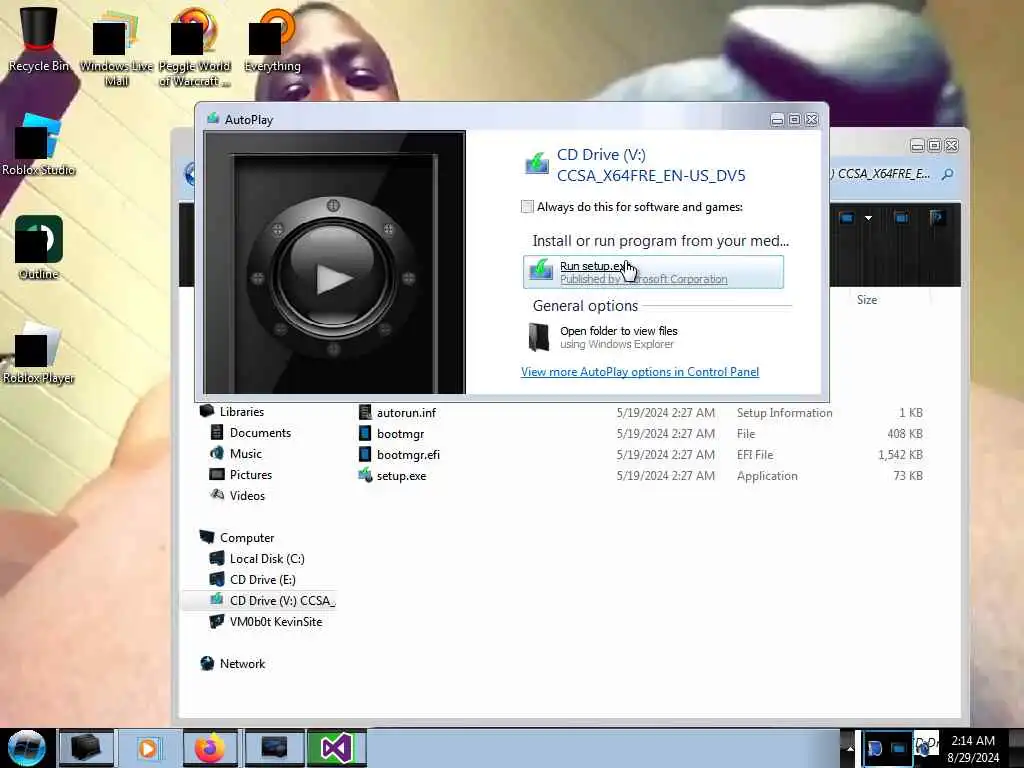The width and height of the screenshot is (1024, 768).
Task: Sort by the Size column header
Action: pyautogui.click(x=867, y=300)
